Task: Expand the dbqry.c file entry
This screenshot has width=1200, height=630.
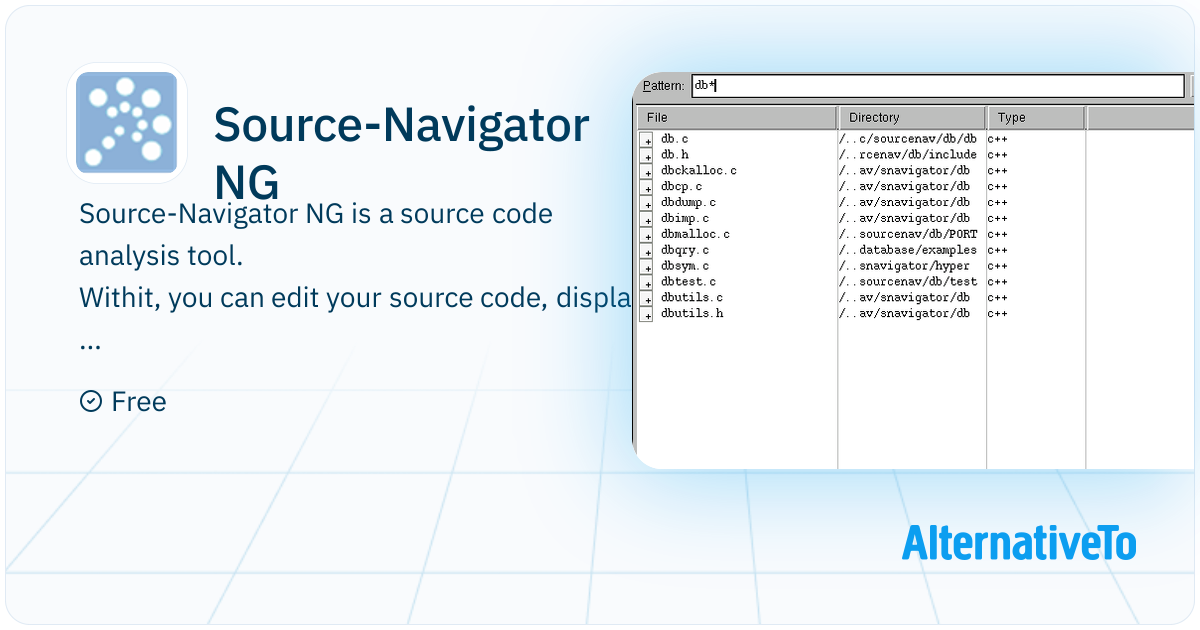Action: tap(647, 251)
